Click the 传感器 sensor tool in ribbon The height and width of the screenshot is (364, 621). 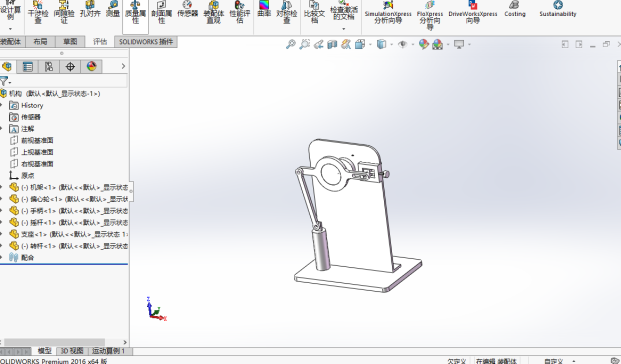click(x=187, y=10)
